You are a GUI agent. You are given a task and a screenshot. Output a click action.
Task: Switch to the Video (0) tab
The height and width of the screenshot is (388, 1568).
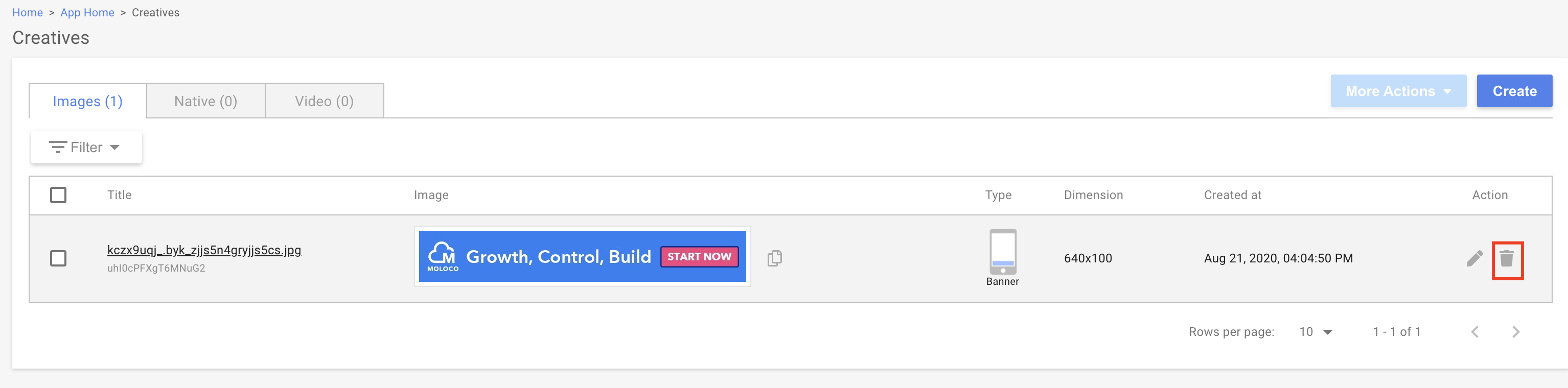click(324, 101)
